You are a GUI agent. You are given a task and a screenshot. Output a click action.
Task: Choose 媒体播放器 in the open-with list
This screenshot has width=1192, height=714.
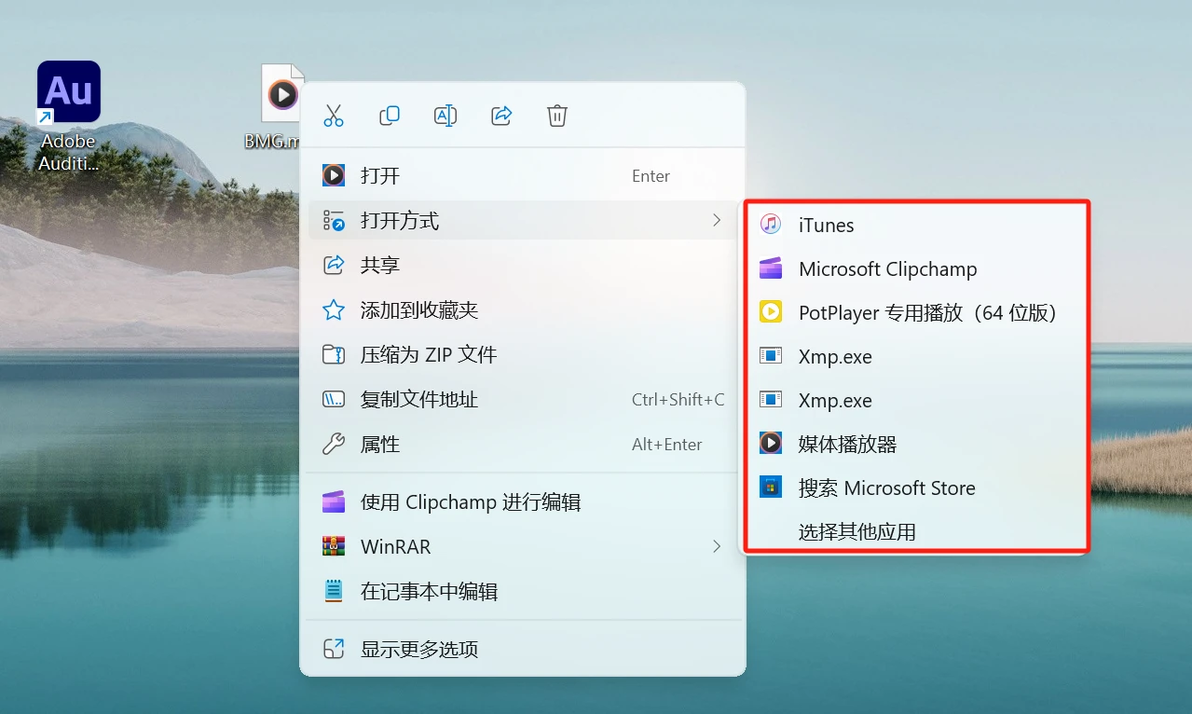pos(916,443)
